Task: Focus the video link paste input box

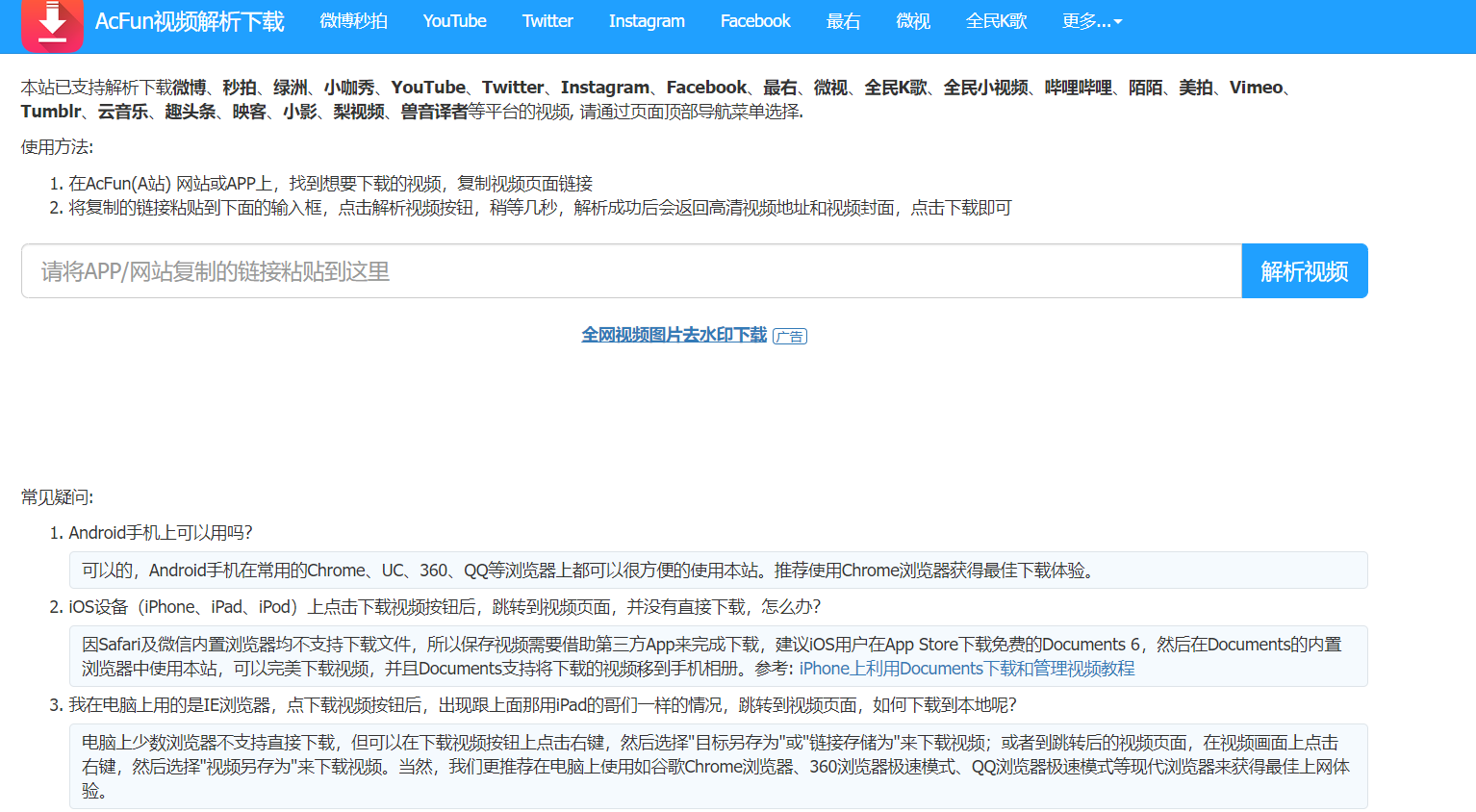Action: coord(631,271)
